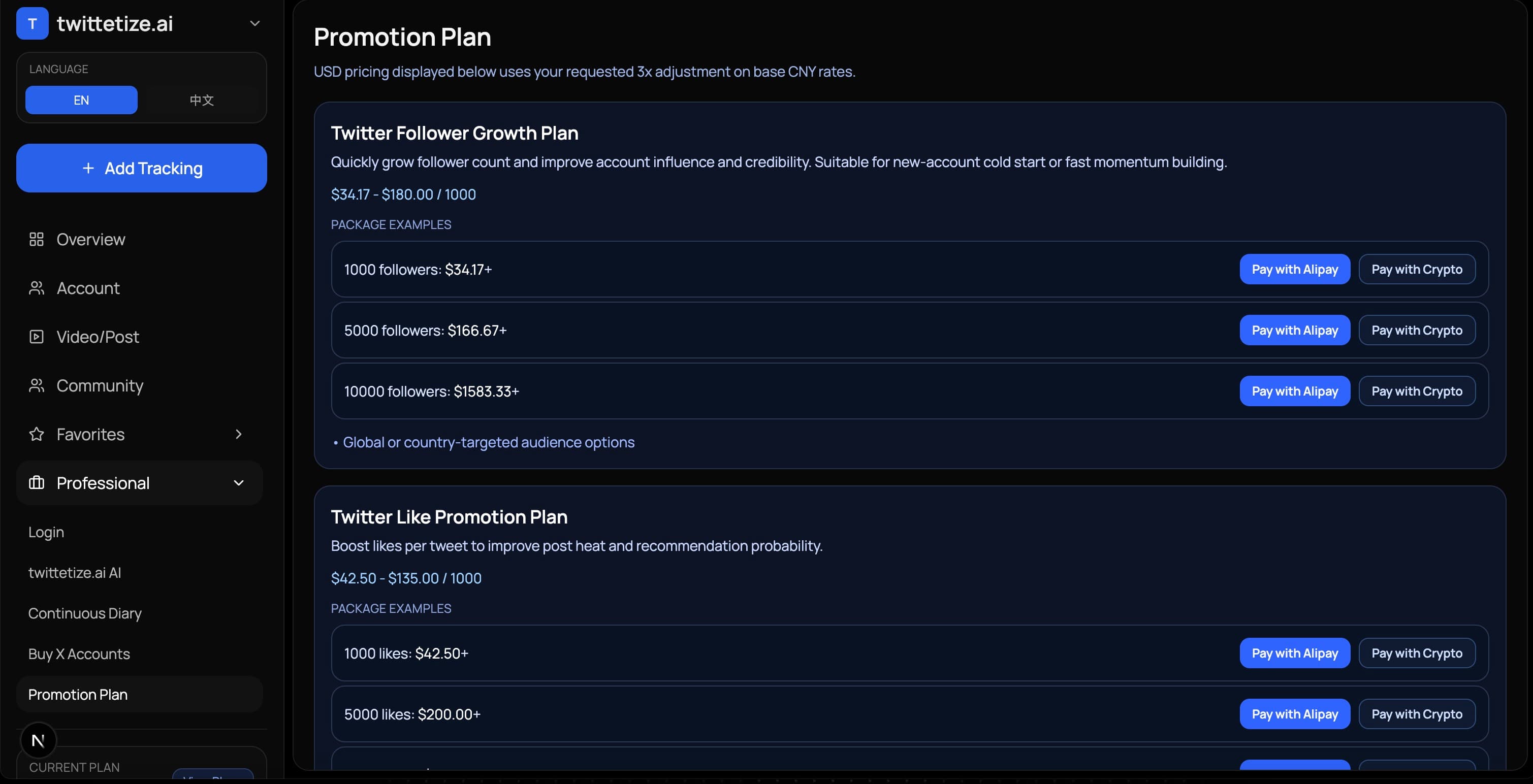Pay with Crypto for 5000 likes
The image size is (1533, 784).
coord(1416,714)
